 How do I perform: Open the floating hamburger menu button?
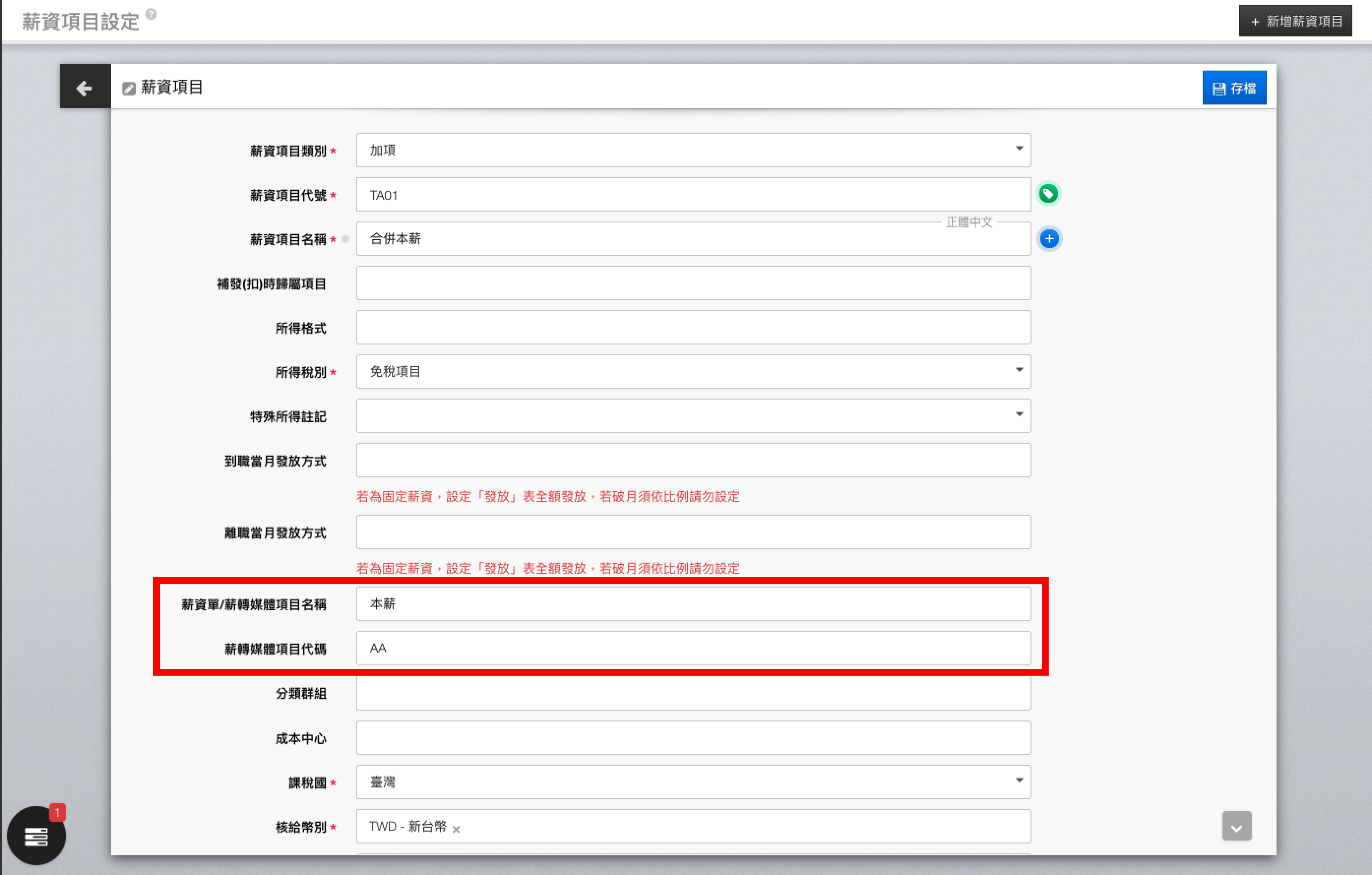click(x=36, y=836)
